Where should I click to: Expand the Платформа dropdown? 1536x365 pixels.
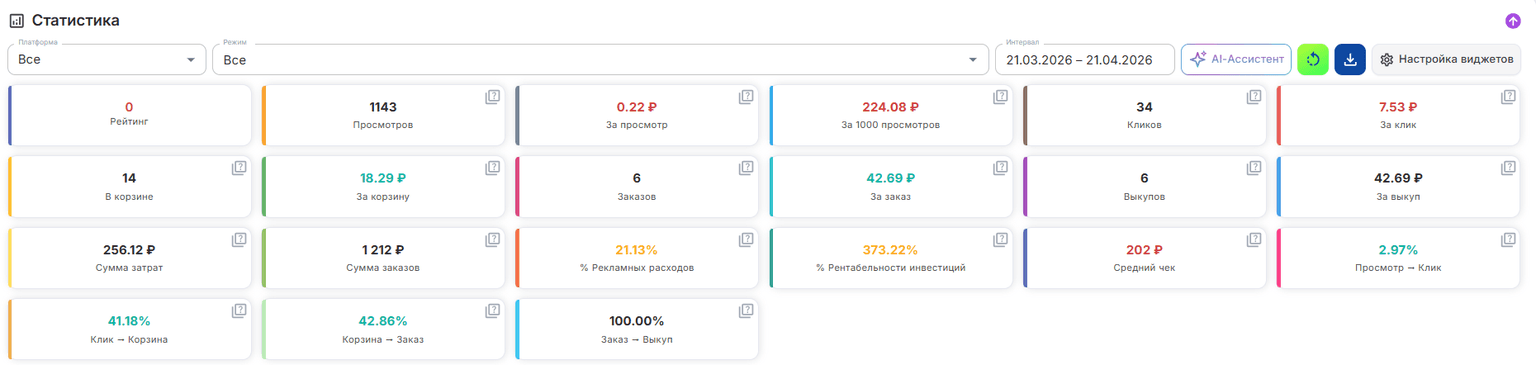[107, 60]
